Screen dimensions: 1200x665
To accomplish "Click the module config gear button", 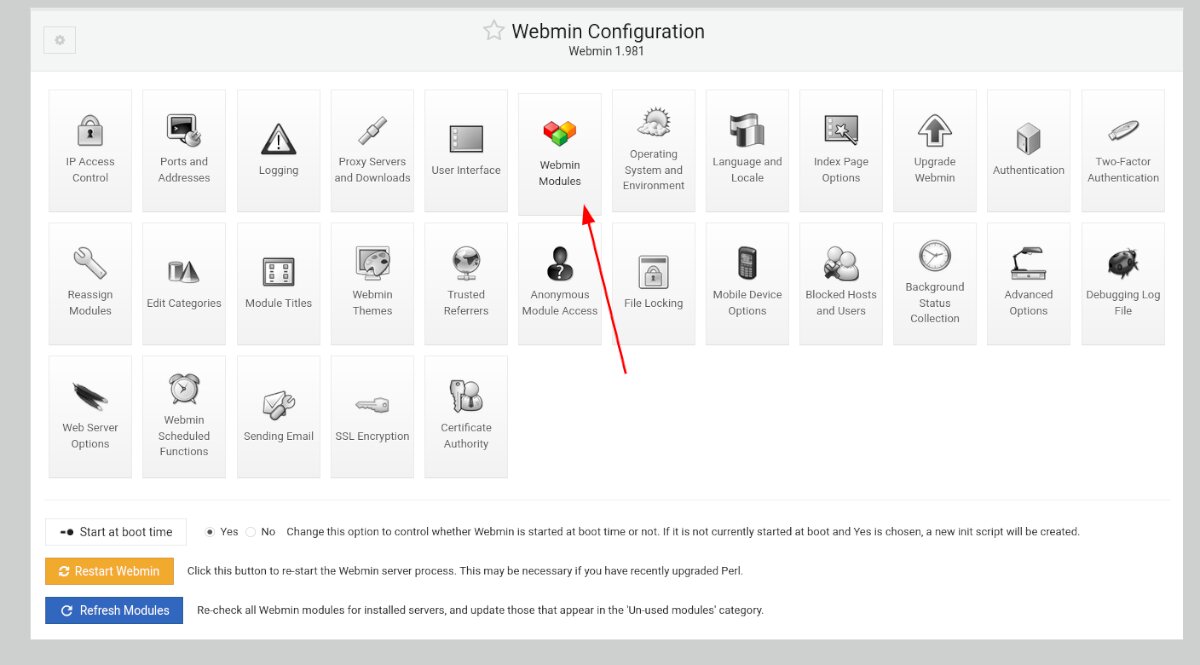I will coord(60,40).
